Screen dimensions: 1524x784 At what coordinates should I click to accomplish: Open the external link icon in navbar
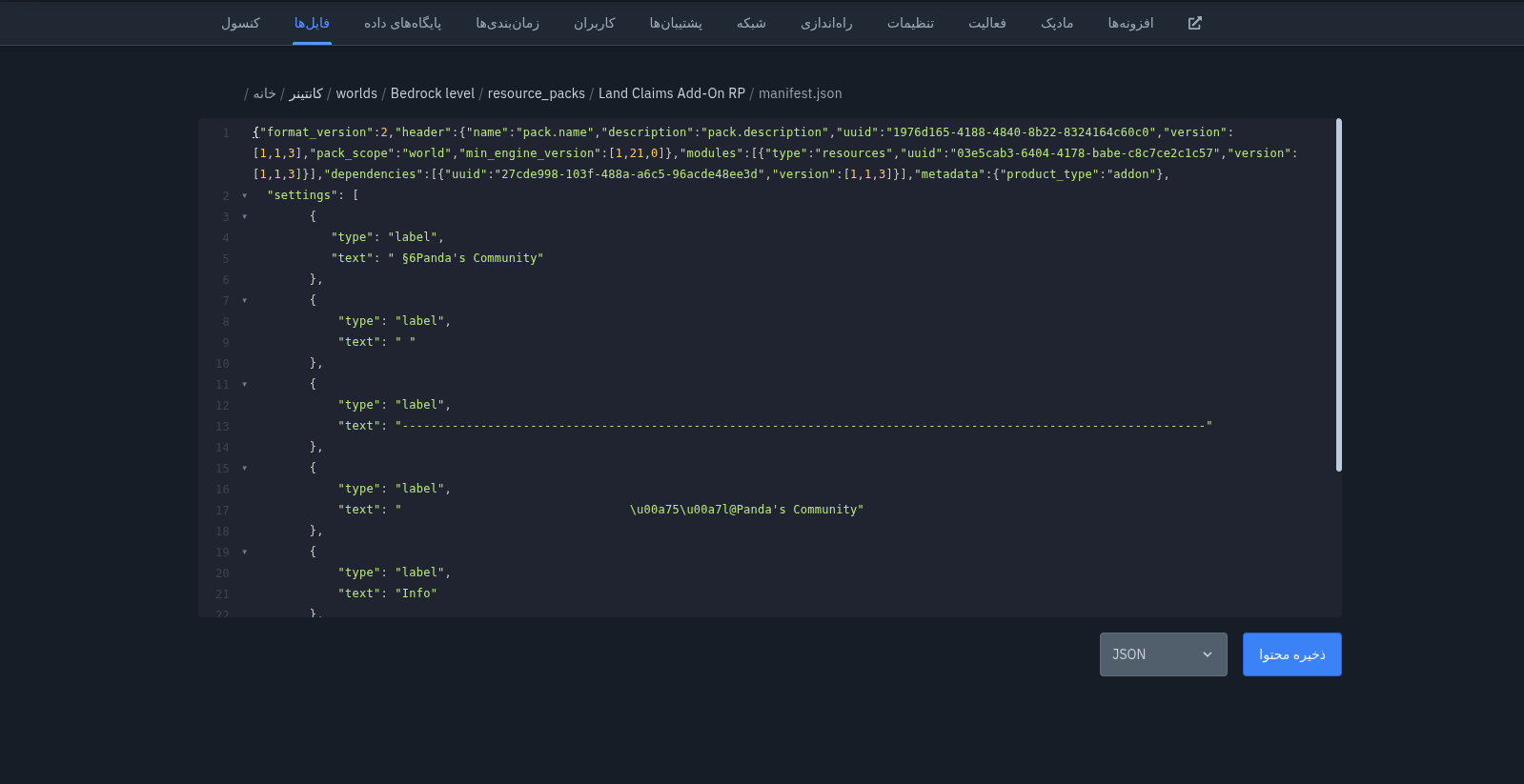(1195, 23)
